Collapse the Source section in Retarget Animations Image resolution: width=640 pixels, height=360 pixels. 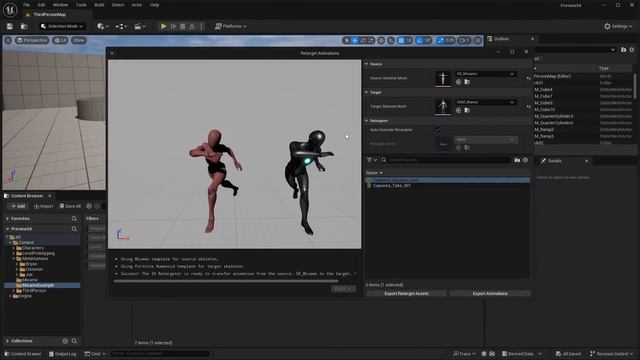coord(367,64)
